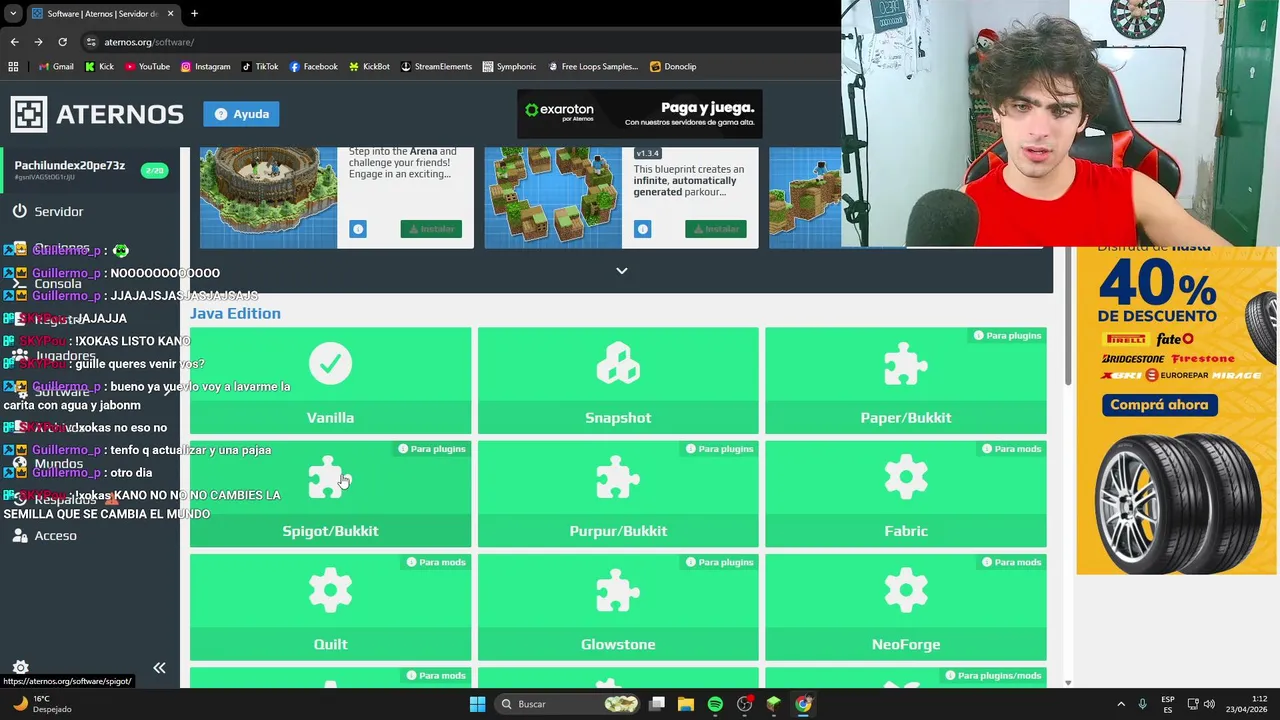1280x720 pixels.
Task: Select the Vanilla software tile
Action: tap(330, 380)
